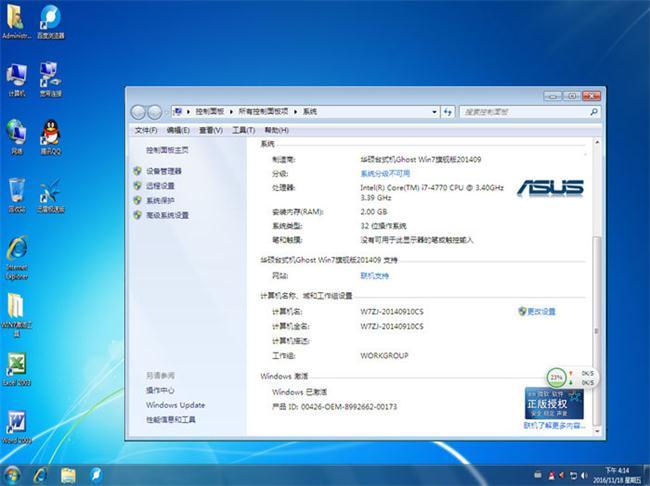Open the Word 2003 desktop shortcut
This screenshot has height=486, width=650.
[x=17, y=423]
